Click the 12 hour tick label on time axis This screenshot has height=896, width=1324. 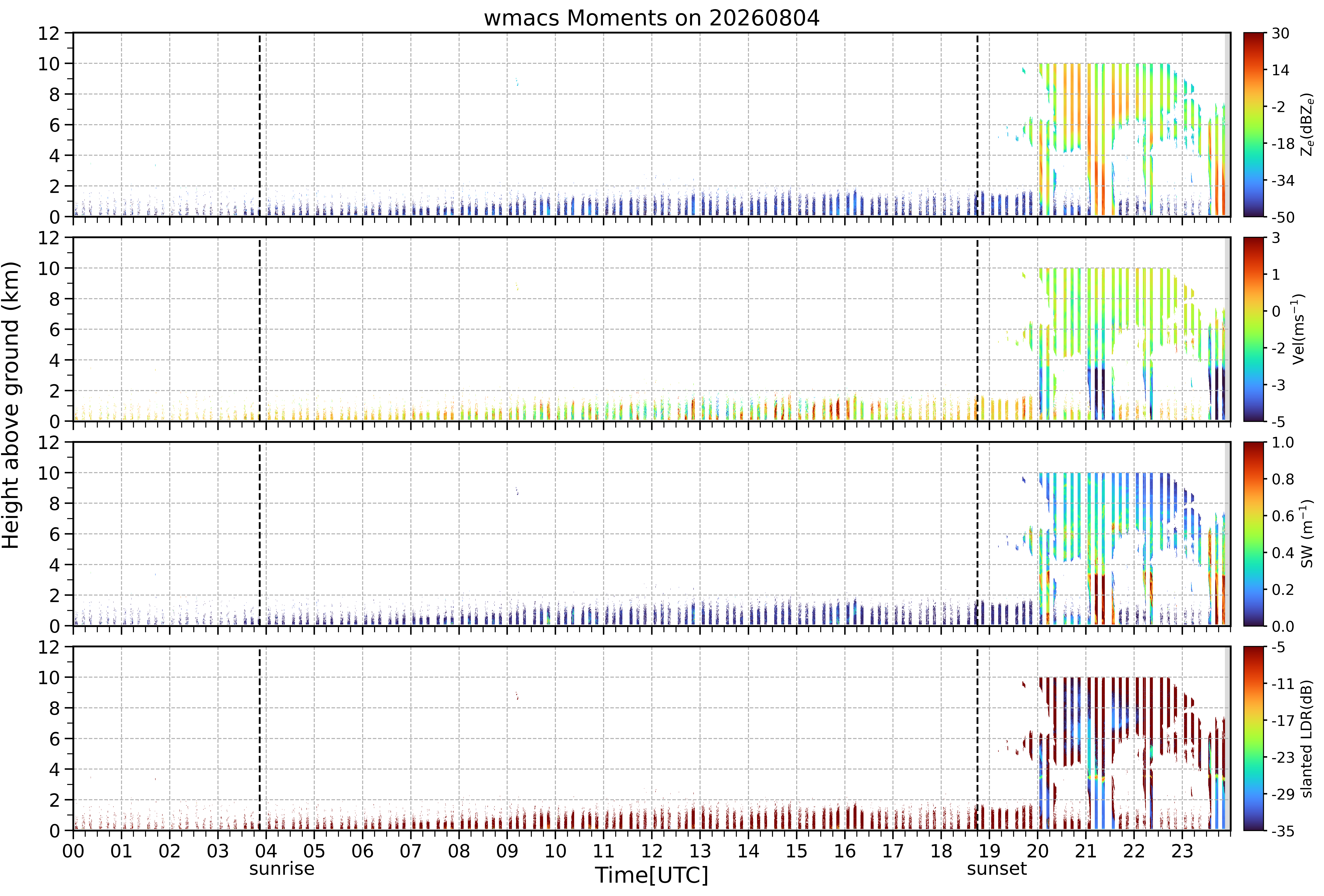pos(652,851)
